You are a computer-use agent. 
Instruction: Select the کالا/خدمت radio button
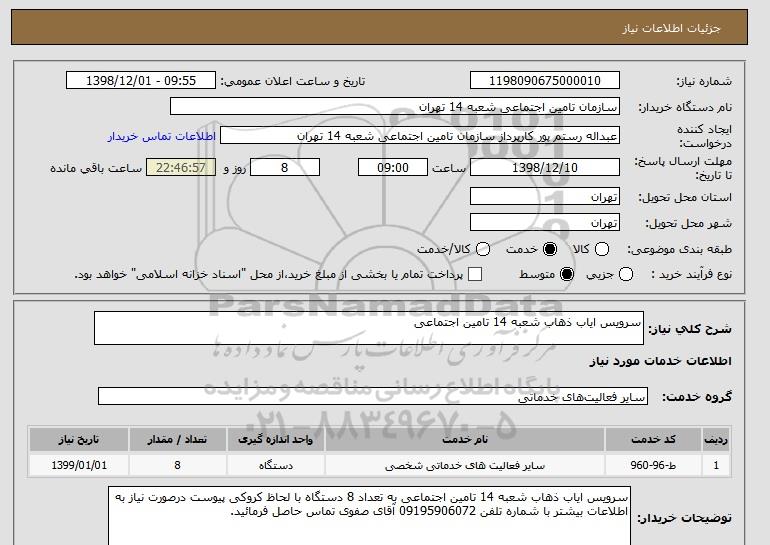click(483, 249)
